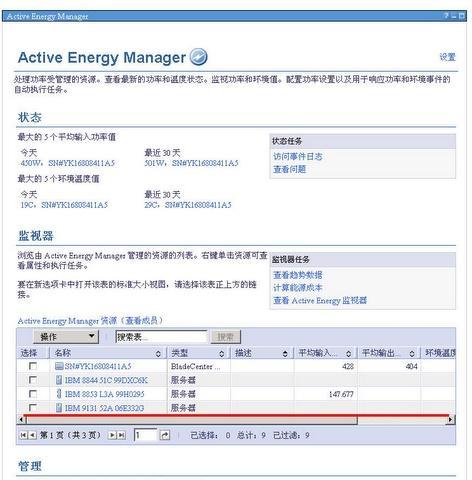Click the go-to-page arrow button
The height and width of the screenshot is (480, 472).
point(165,435)
